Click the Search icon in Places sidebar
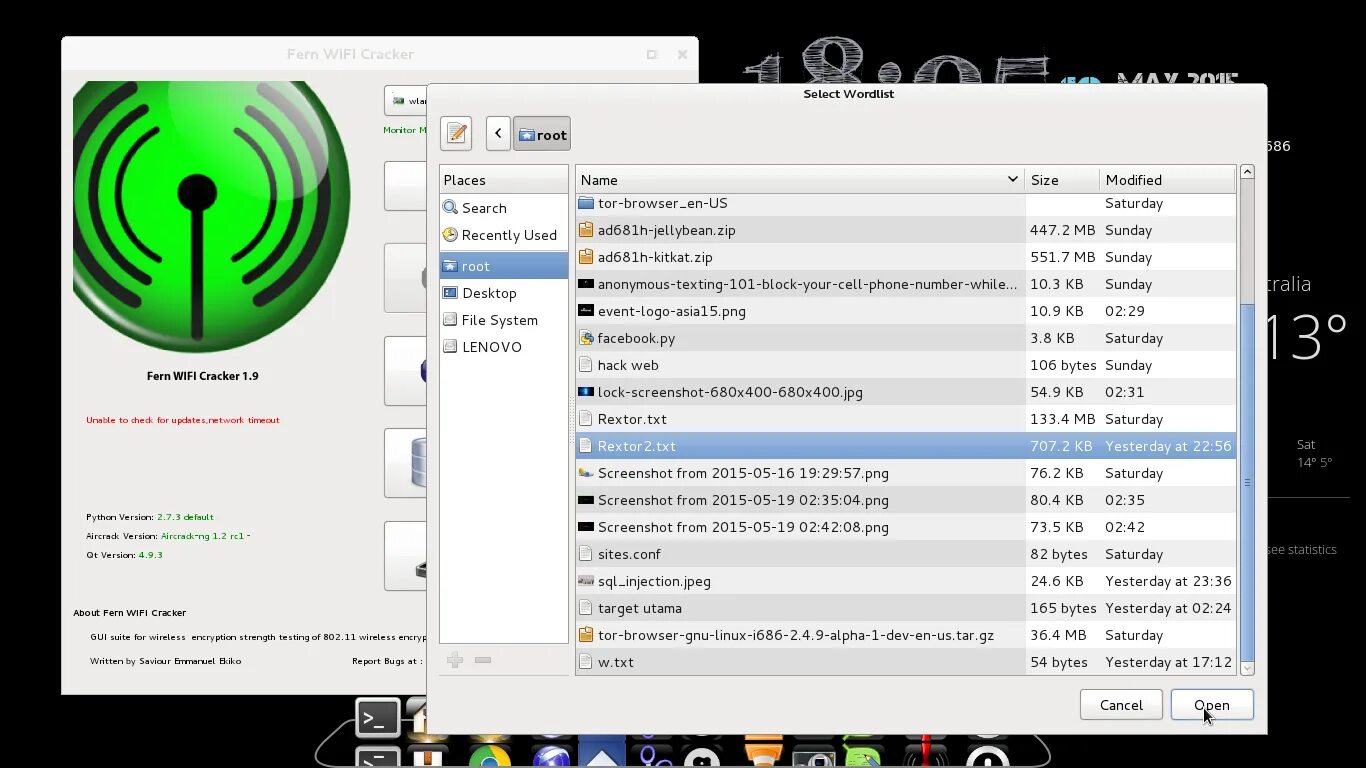Screen dimensions: 1366x768 pyautogui.click(x=451, y=207)
